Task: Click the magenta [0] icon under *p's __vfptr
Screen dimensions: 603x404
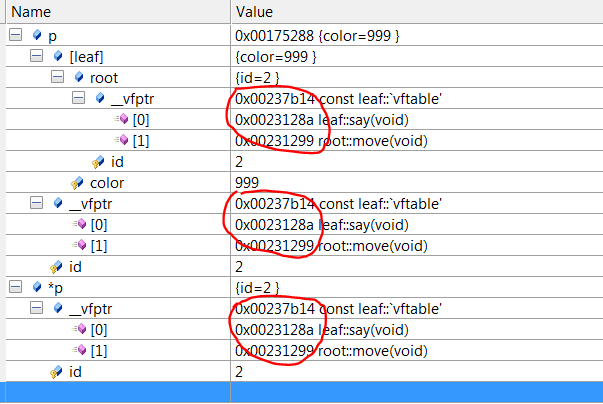Action: [79, 329]
